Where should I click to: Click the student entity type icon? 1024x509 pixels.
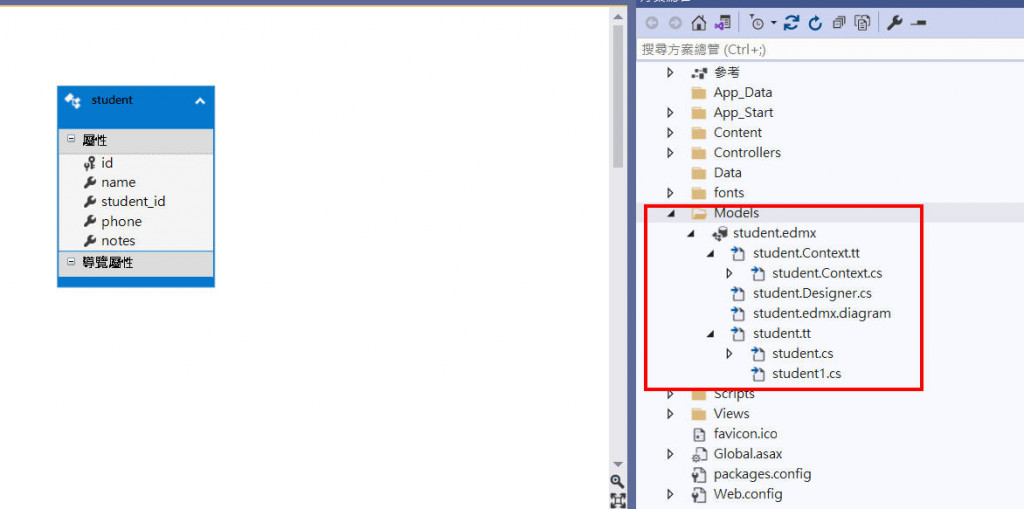tap(72, 101)
